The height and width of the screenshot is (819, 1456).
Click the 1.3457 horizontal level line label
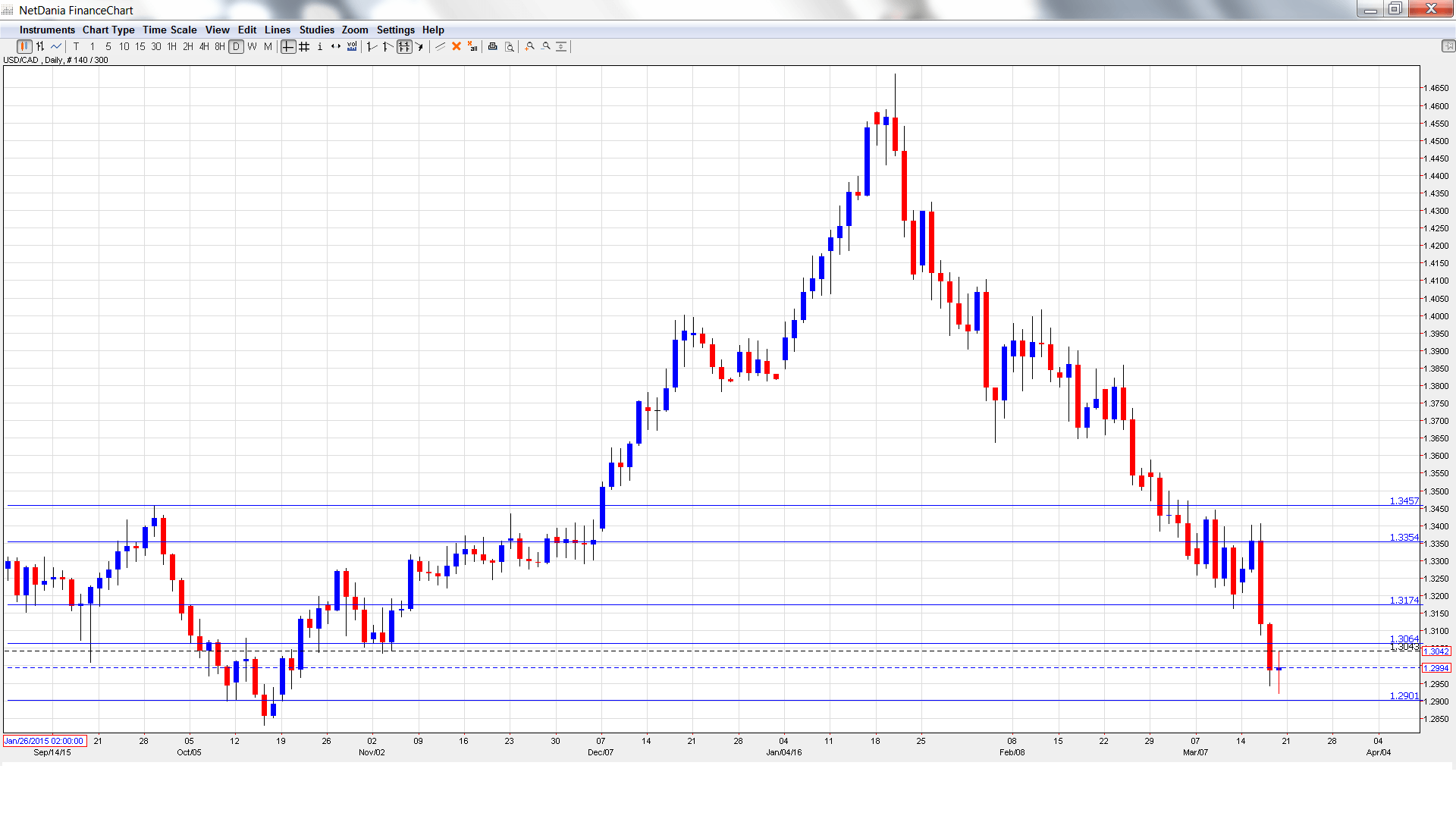(x=1404, y=501)
